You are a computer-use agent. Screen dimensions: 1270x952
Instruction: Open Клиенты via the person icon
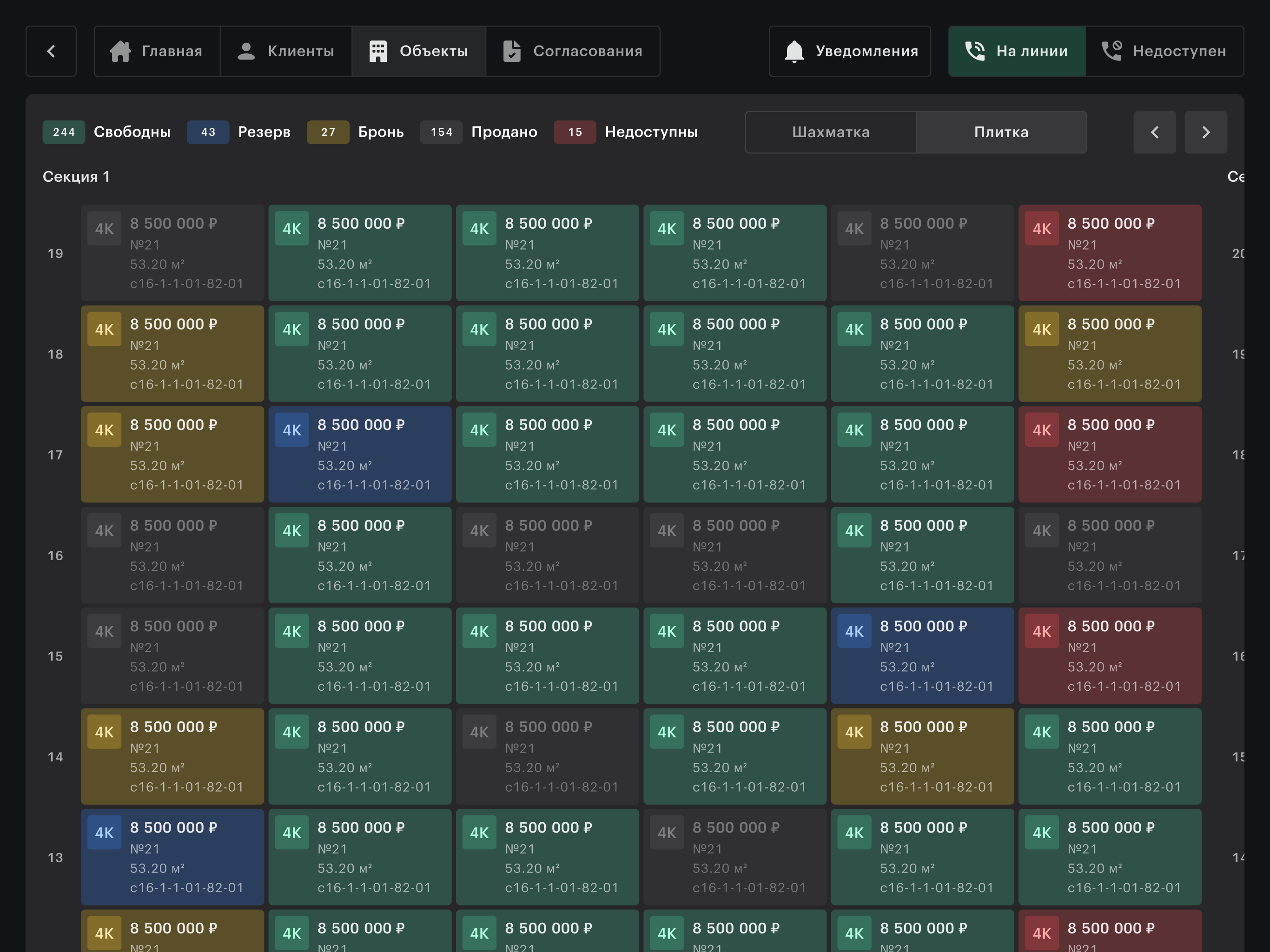click(286, 51)
